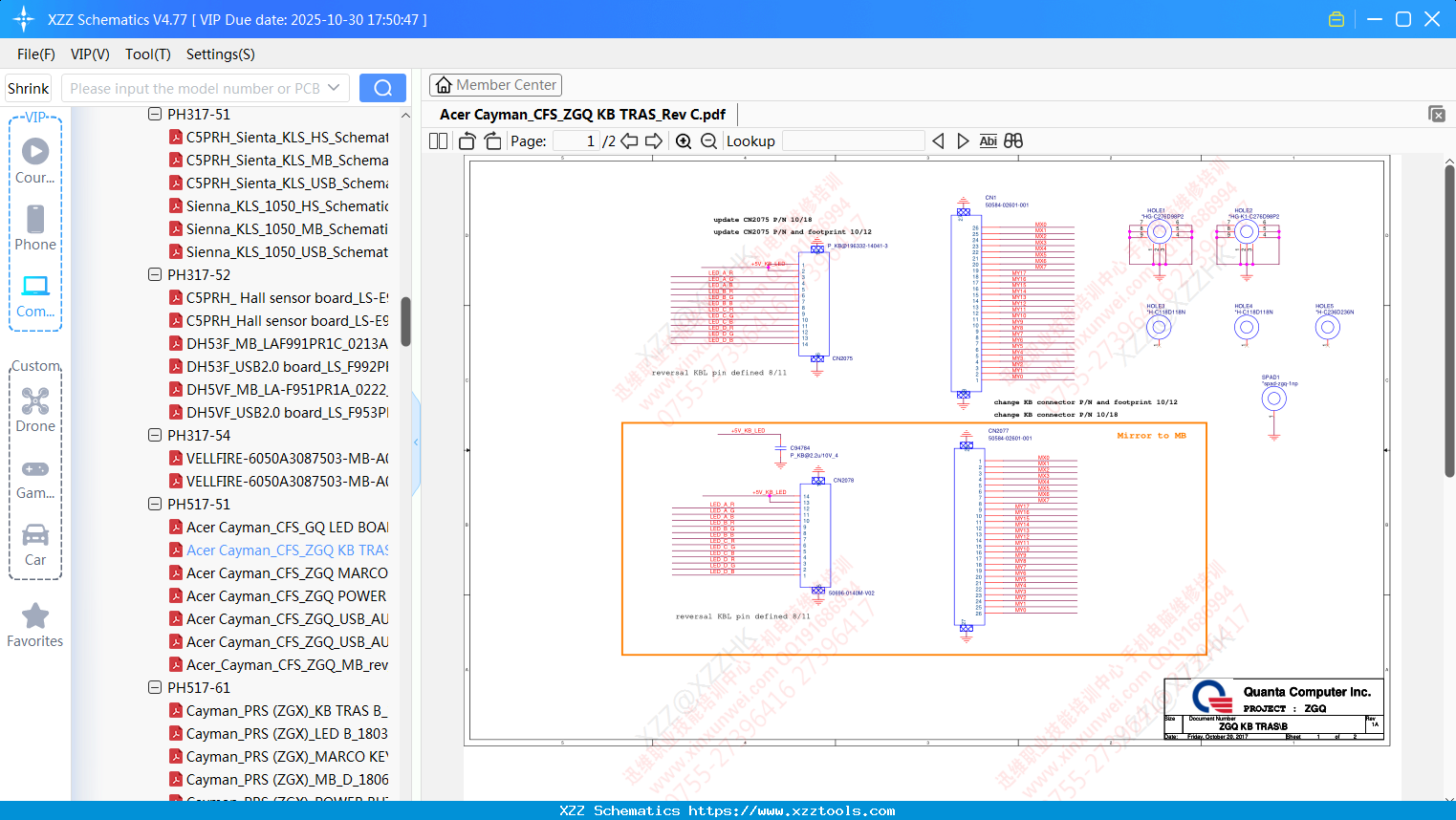This screenshot has height=820, width=1456.
Task: Open Sienna_KLS_1050_USB_Schematic file
Action: (288, 251)
